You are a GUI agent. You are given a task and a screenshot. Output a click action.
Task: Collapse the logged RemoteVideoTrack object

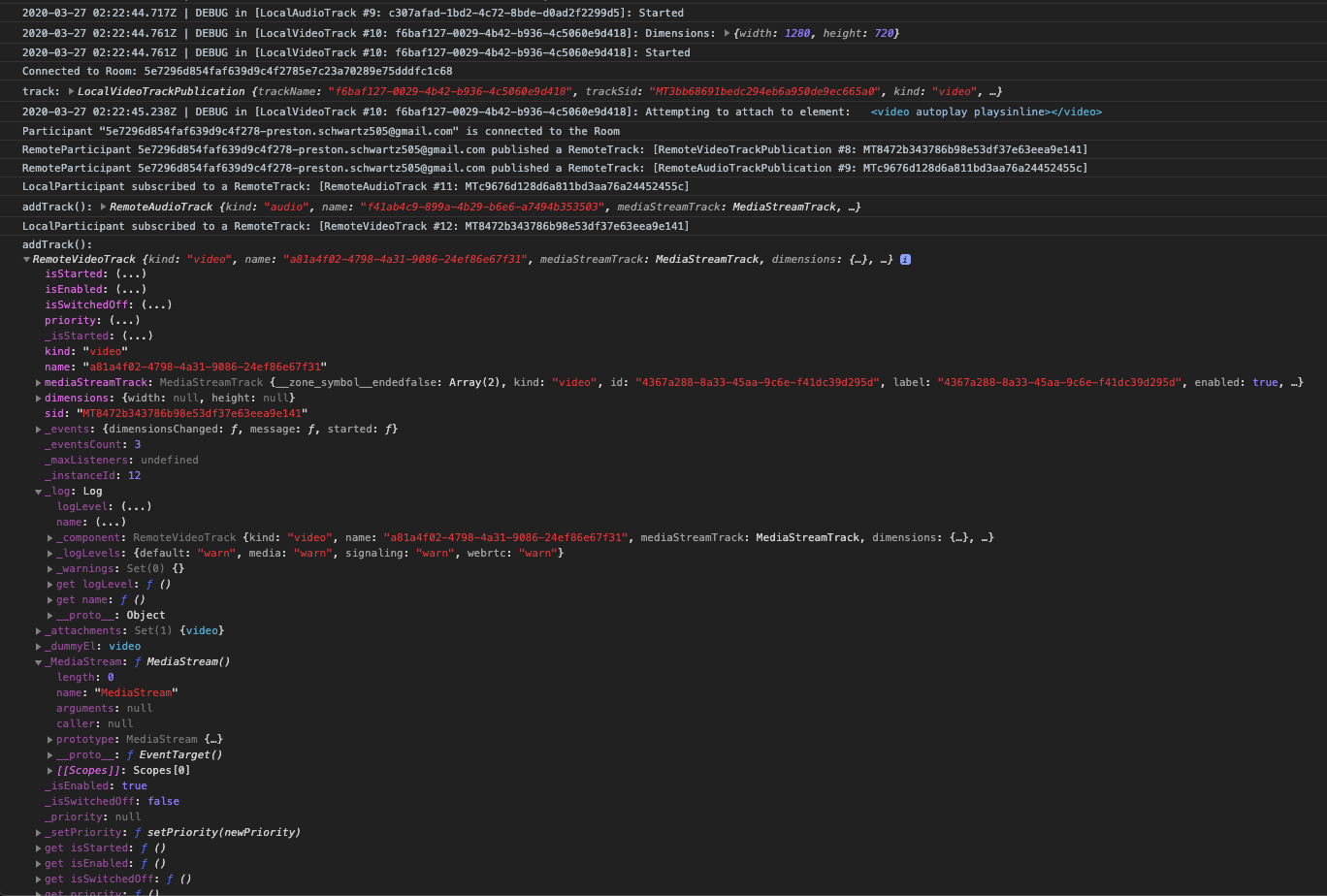point(27,259)
